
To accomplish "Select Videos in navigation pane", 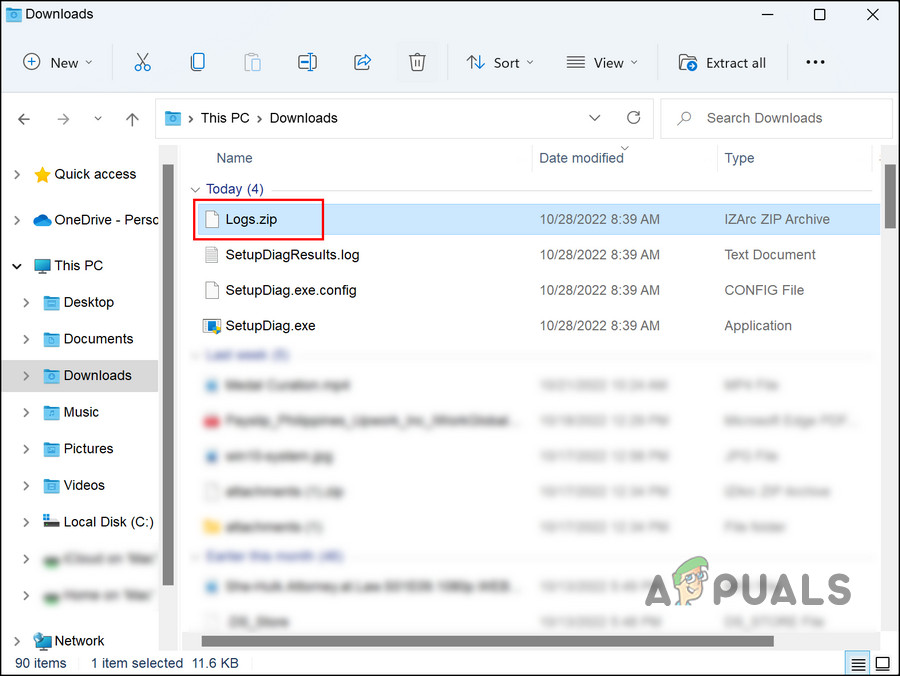I will [84, 485].
